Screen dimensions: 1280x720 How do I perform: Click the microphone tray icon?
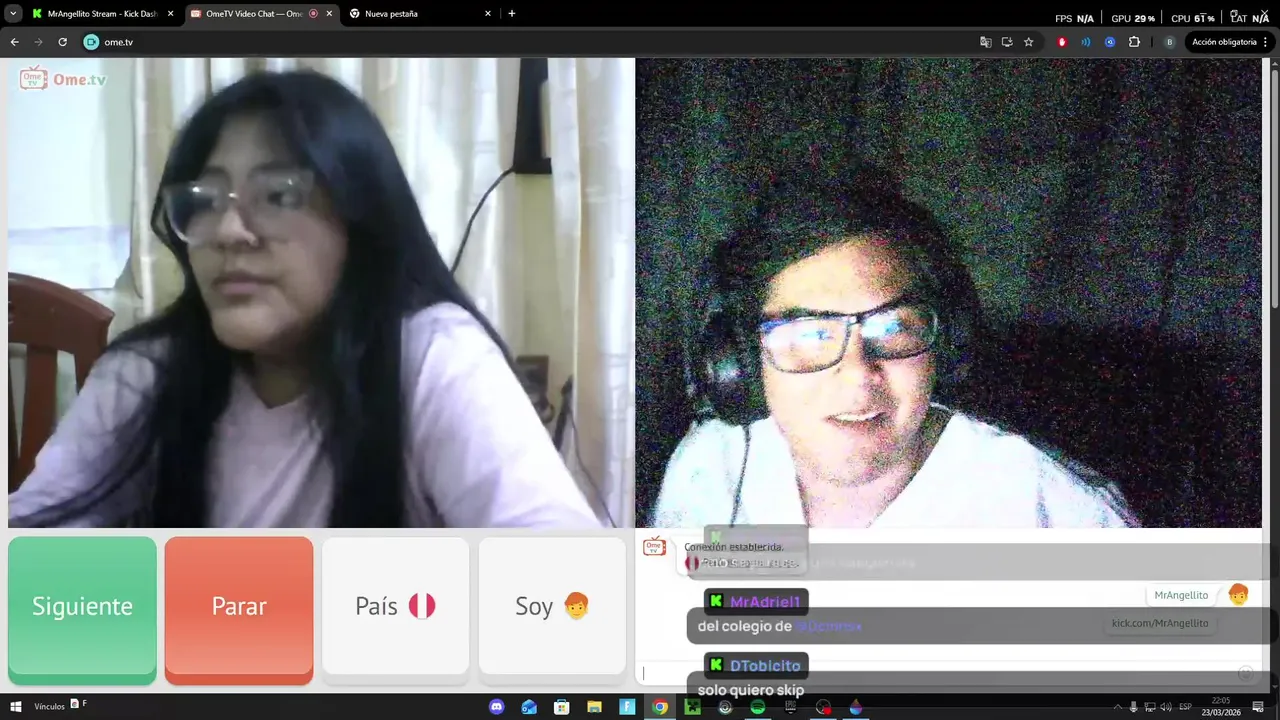(x=1133, y=707)
